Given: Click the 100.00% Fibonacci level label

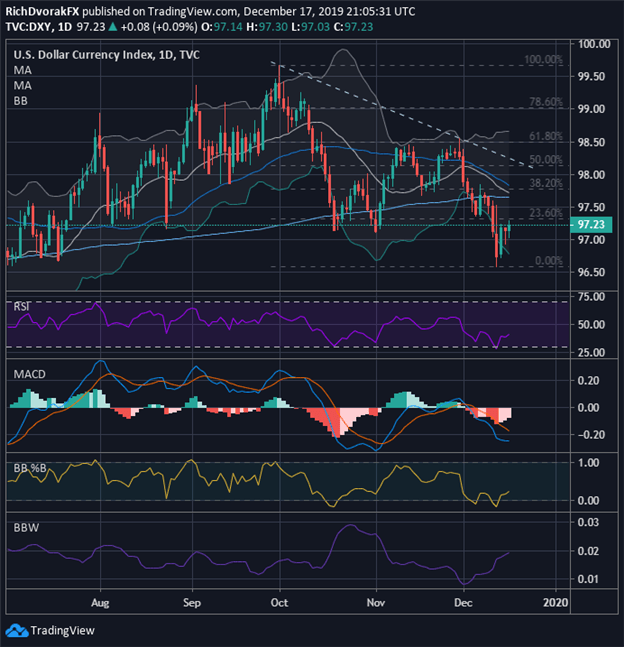Looking at the screenshot, I should (543, 59).
